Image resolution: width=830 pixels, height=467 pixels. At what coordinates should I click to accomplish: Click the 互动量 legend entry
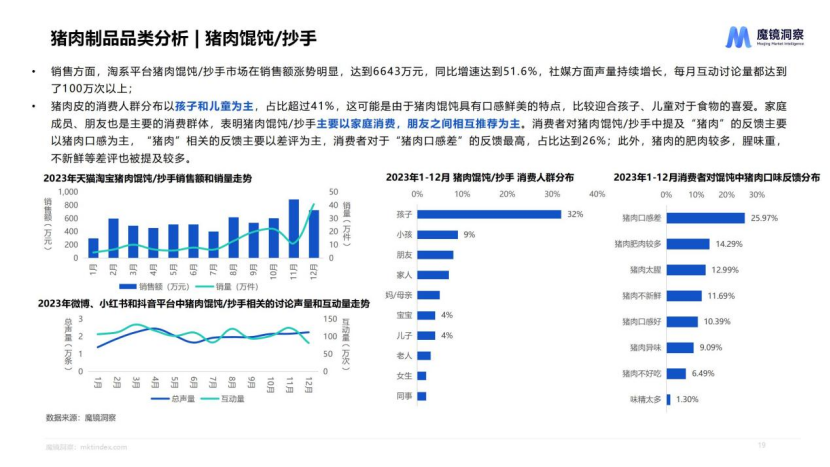click(228, 398)
